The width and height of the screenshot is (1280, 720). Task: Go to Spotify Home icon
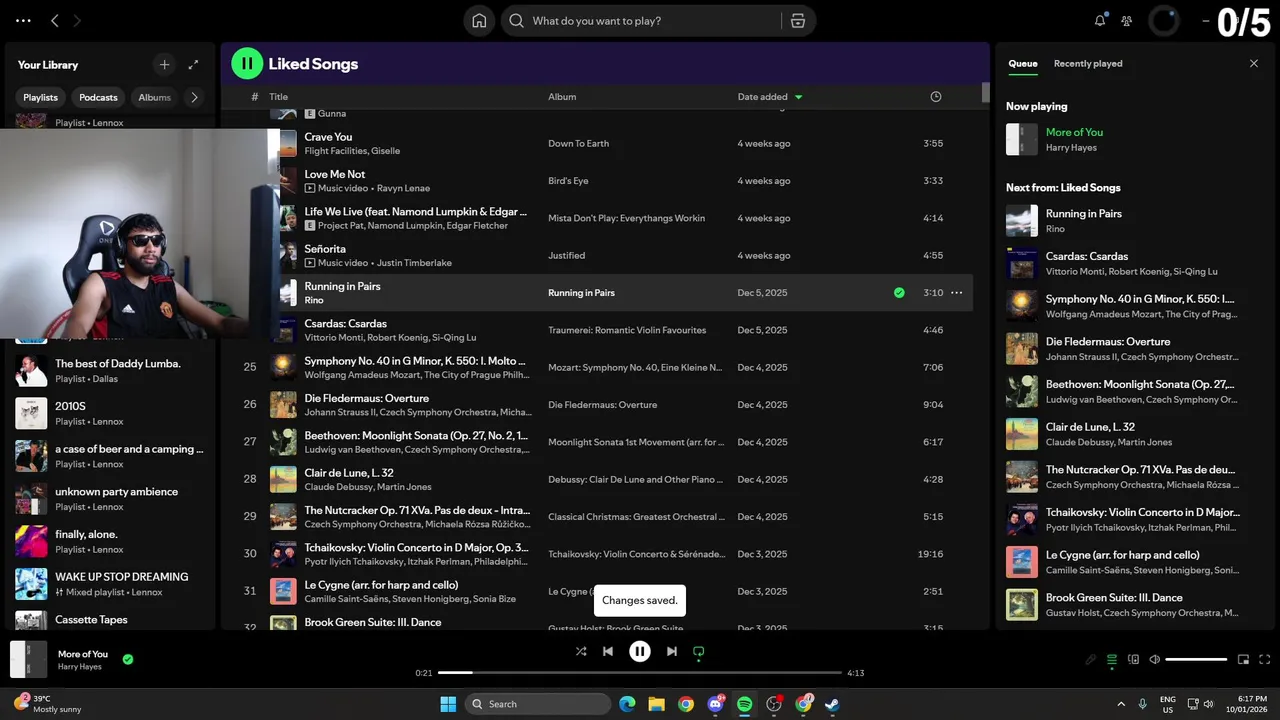(x=479, y=21)
